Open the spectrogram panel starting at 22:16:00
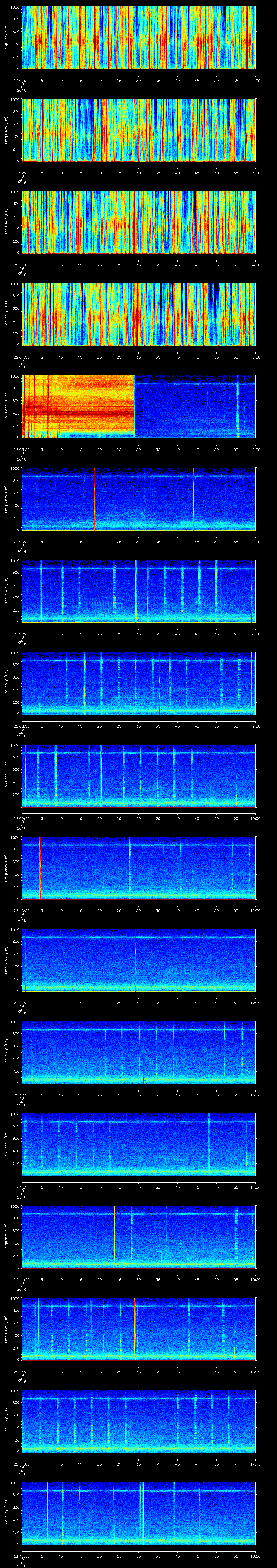277x1568 pixels. [138, 1421]
